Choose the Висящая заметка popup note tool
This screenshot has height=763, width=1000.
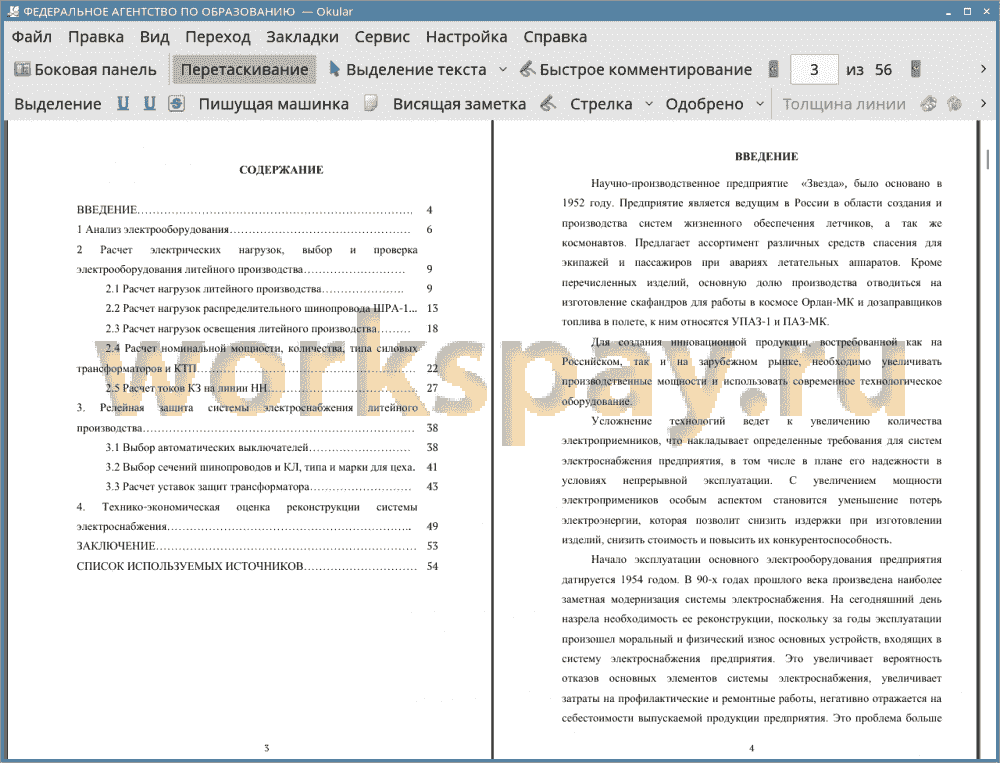(459, 104)
